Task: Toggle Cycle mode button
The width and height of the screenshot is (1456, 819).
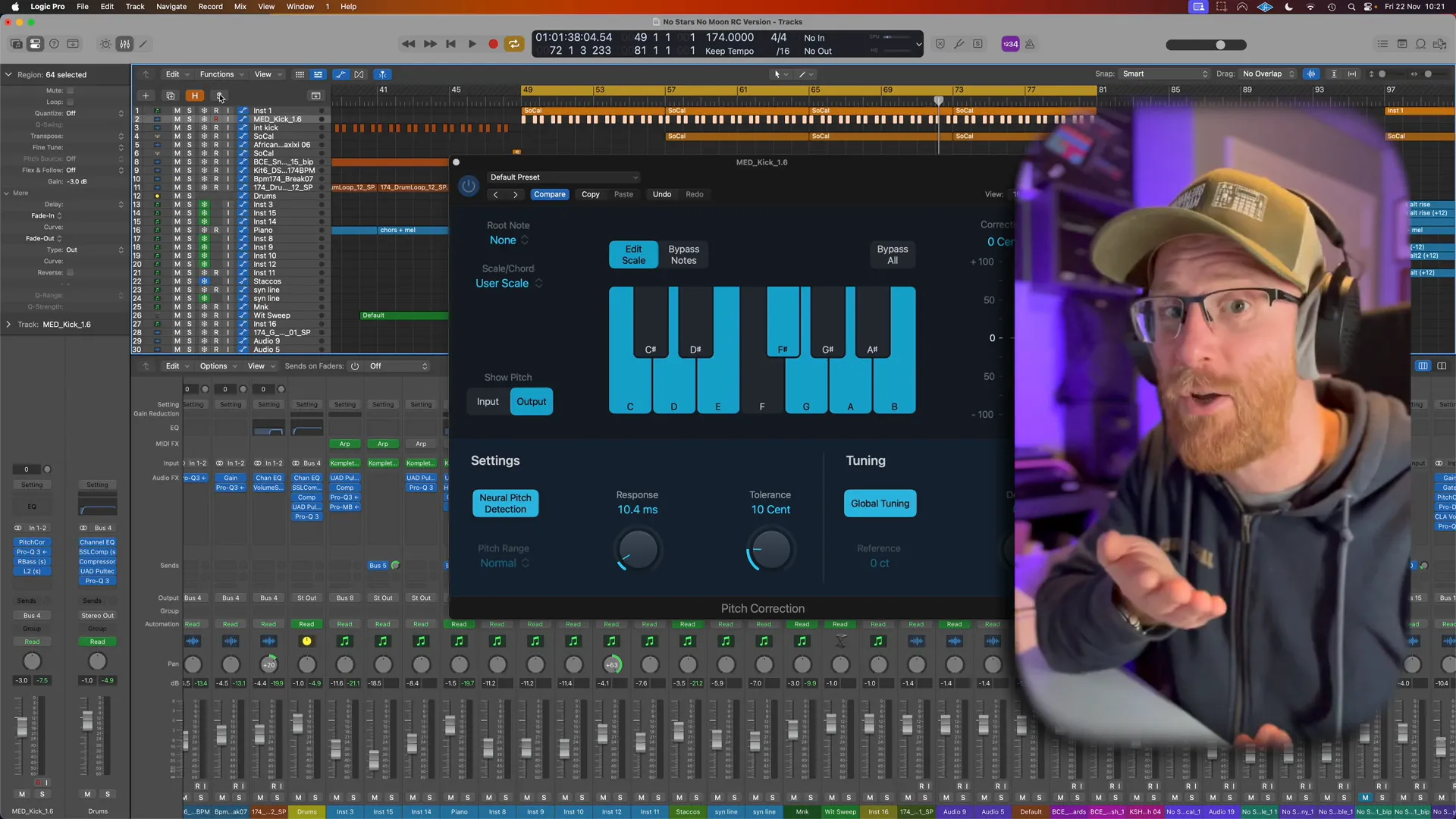Action: tap(514, 44)
